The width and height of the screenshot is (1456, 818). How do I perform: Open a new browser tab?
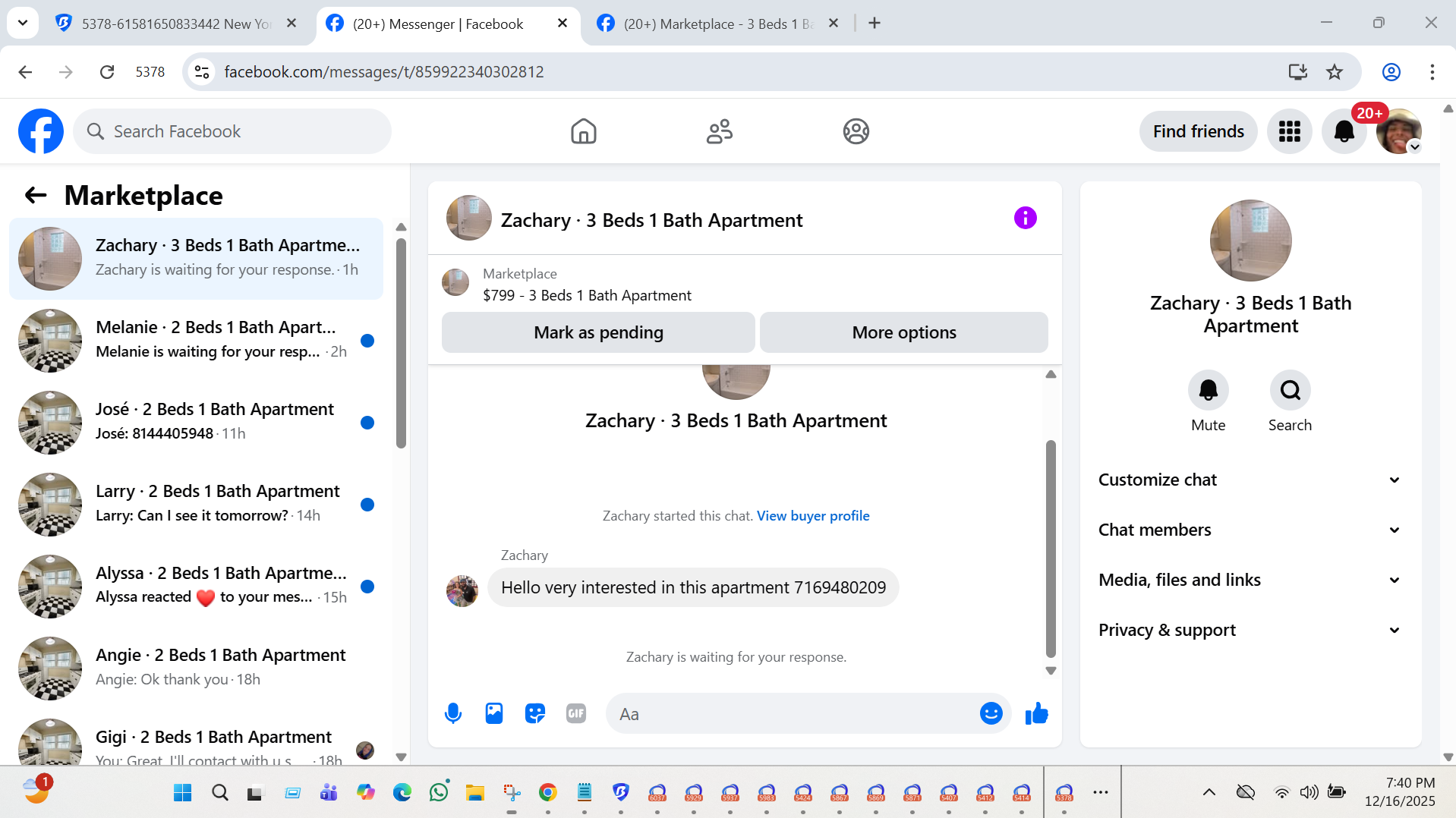tap(875, 24)
